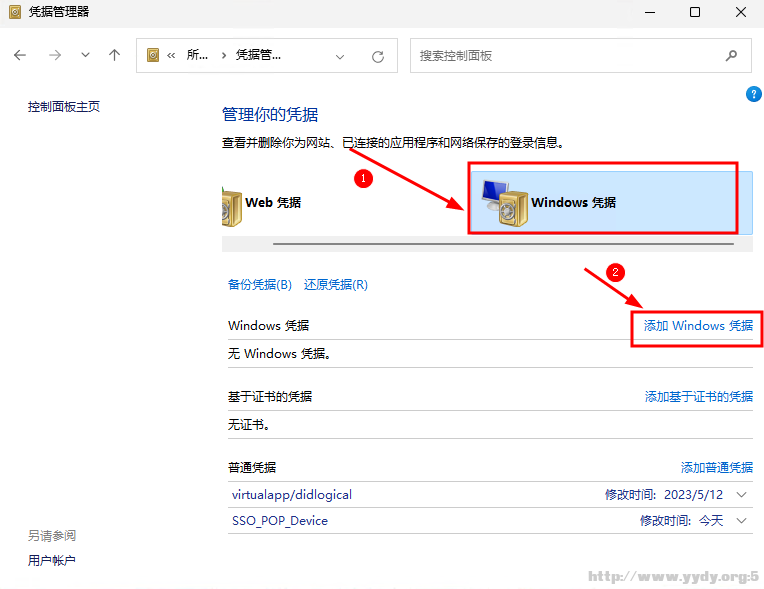Viewport: 764px width, 589px height.
Task: Click the 修改时间: 今天 value
Action: click(x=682, y=521)
